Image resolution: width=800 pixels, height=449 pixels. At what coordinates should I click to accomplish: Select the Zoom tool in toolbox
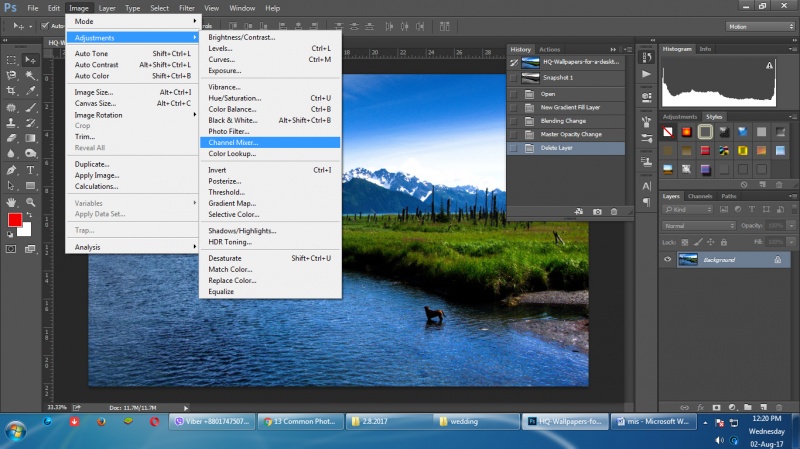(31, 201)
